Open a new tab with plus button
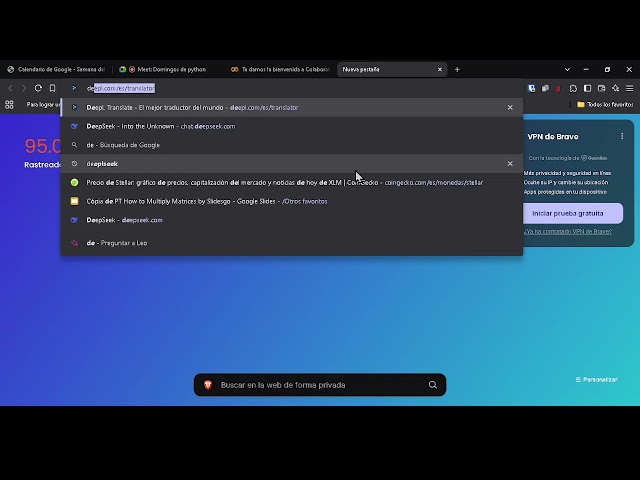This screenshot has width=640, height=480. [x=457, y=69]
